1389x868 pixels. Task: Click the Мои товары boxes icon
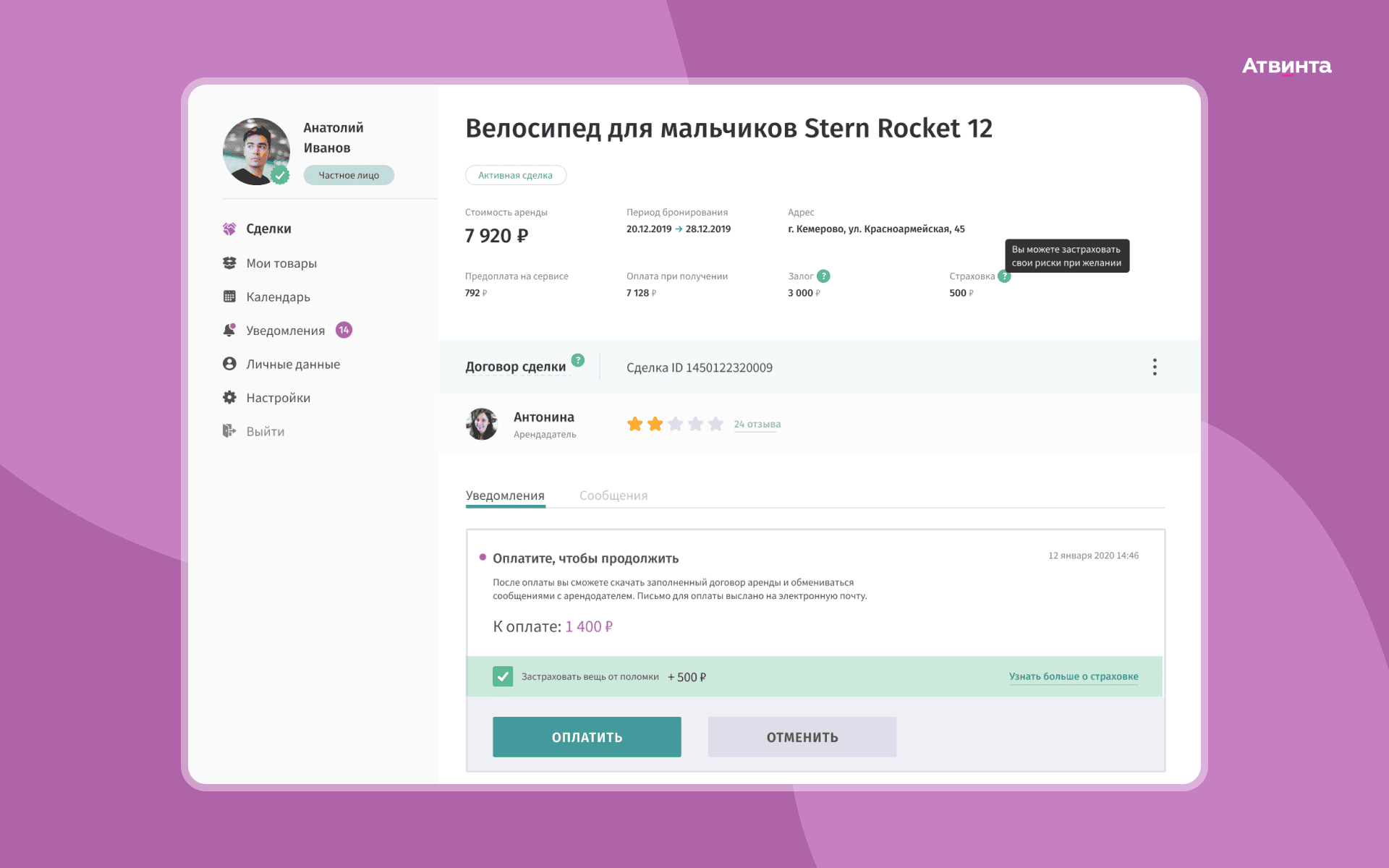229,263
